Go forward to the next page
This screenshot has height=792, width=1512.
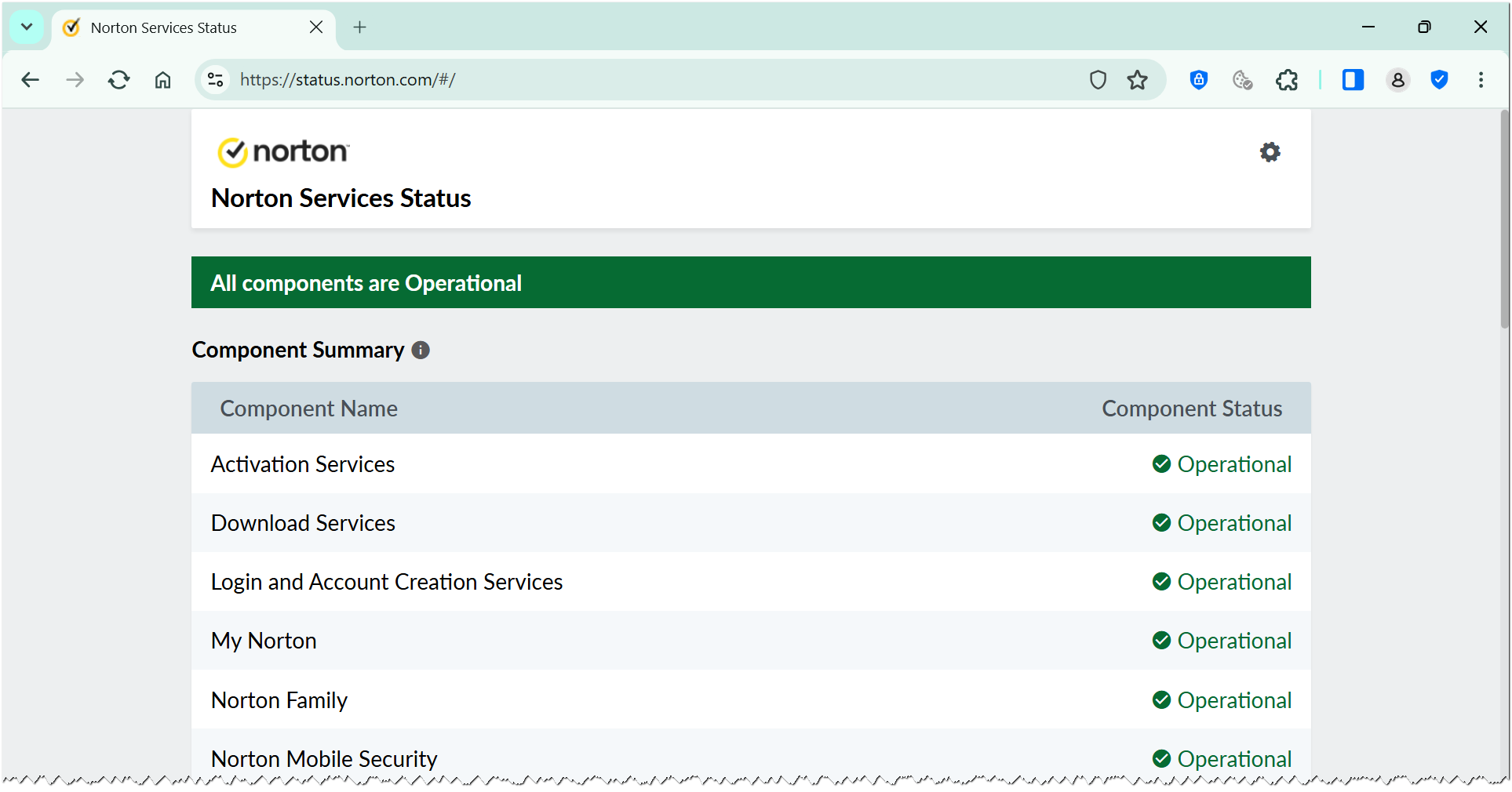click(x=75, y=80)
